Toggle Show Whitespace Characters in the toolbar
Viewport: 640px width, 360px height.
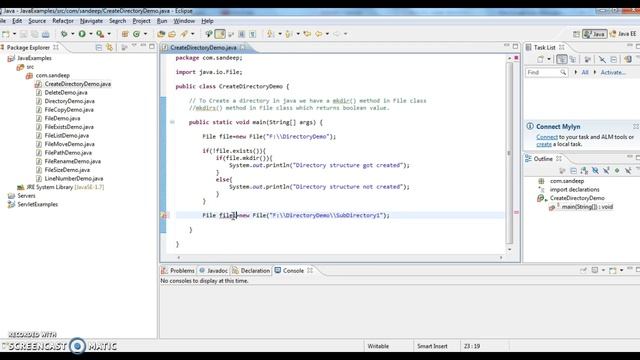pyautogui.click(x=253, y=34)
